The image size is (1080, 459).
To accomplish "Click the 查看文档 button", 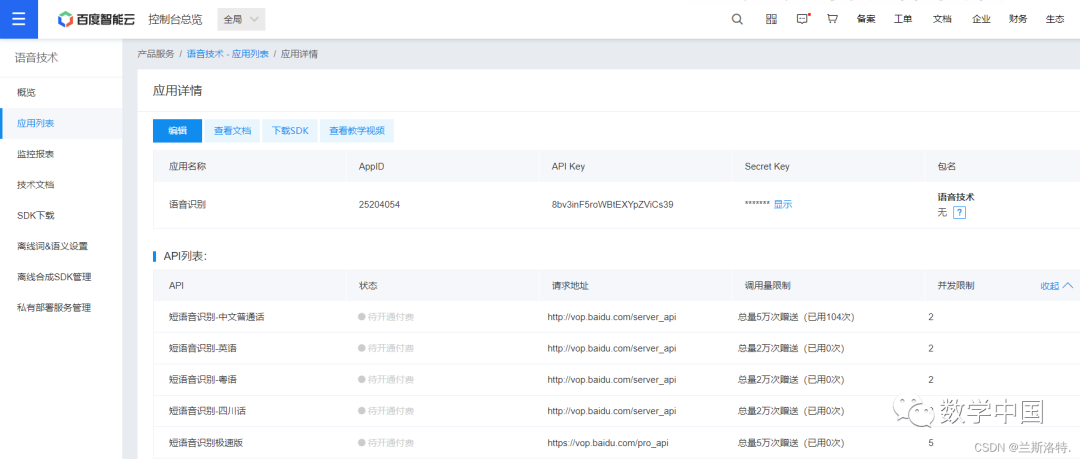I will click(232, 131).
